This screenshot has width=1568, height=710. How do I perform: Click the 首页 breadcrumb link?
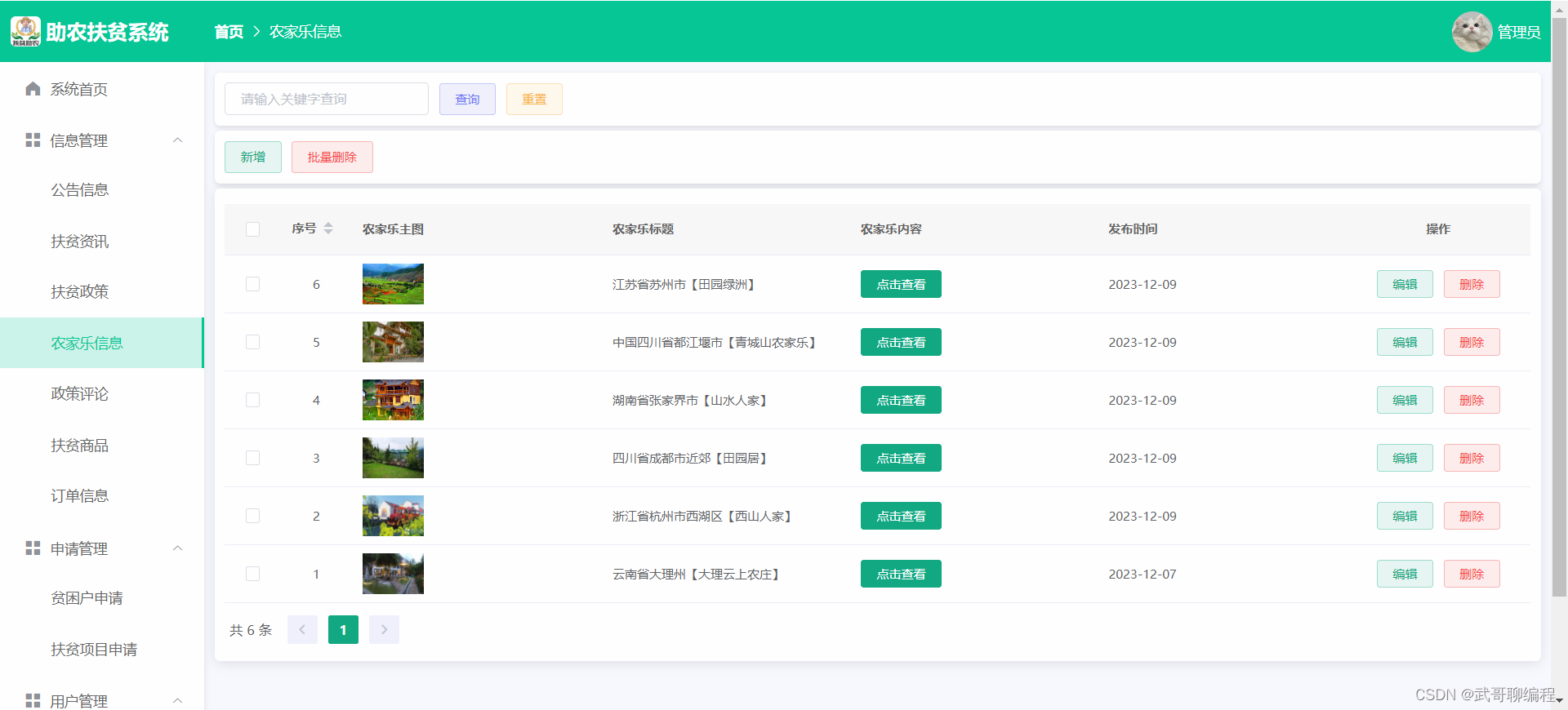tap(229, 32)
